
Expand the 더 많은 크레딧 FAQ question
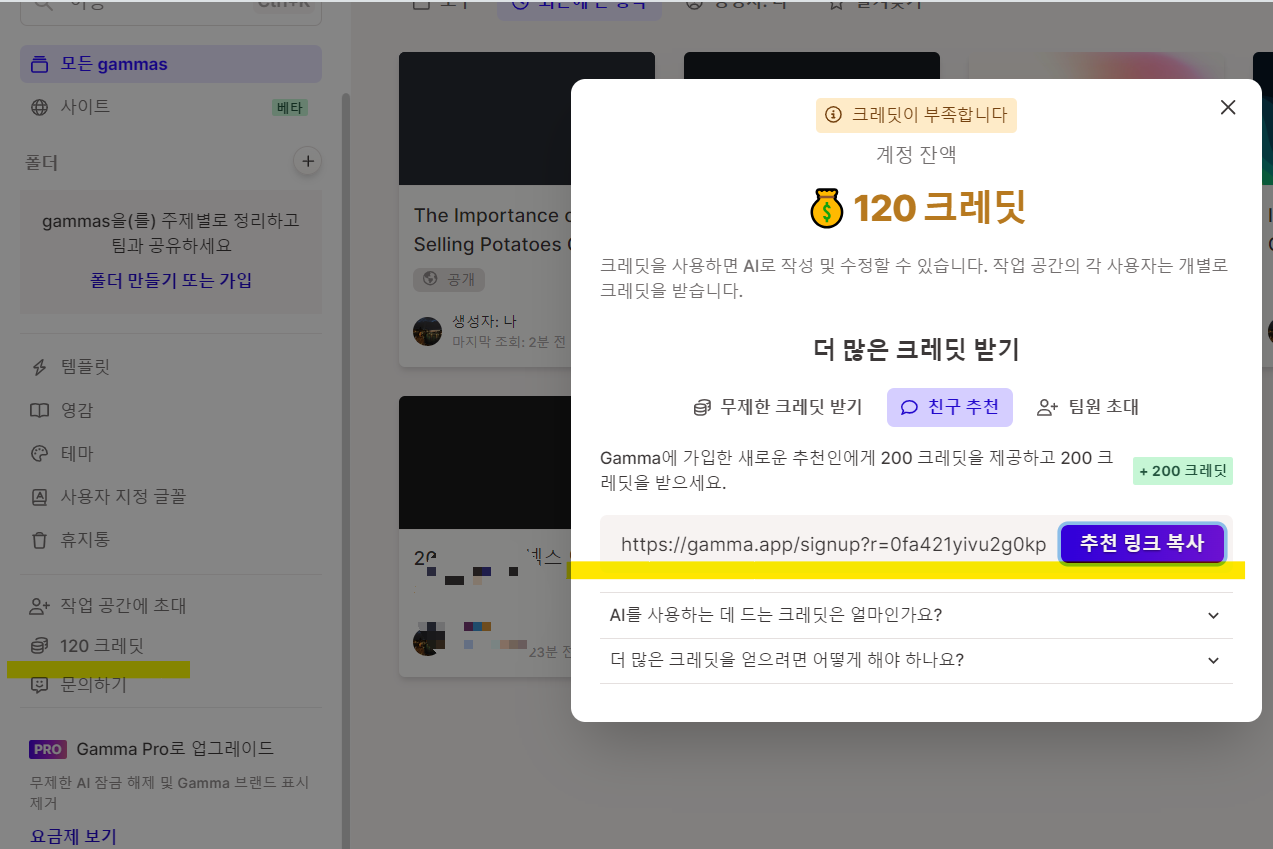pos(916,660)
